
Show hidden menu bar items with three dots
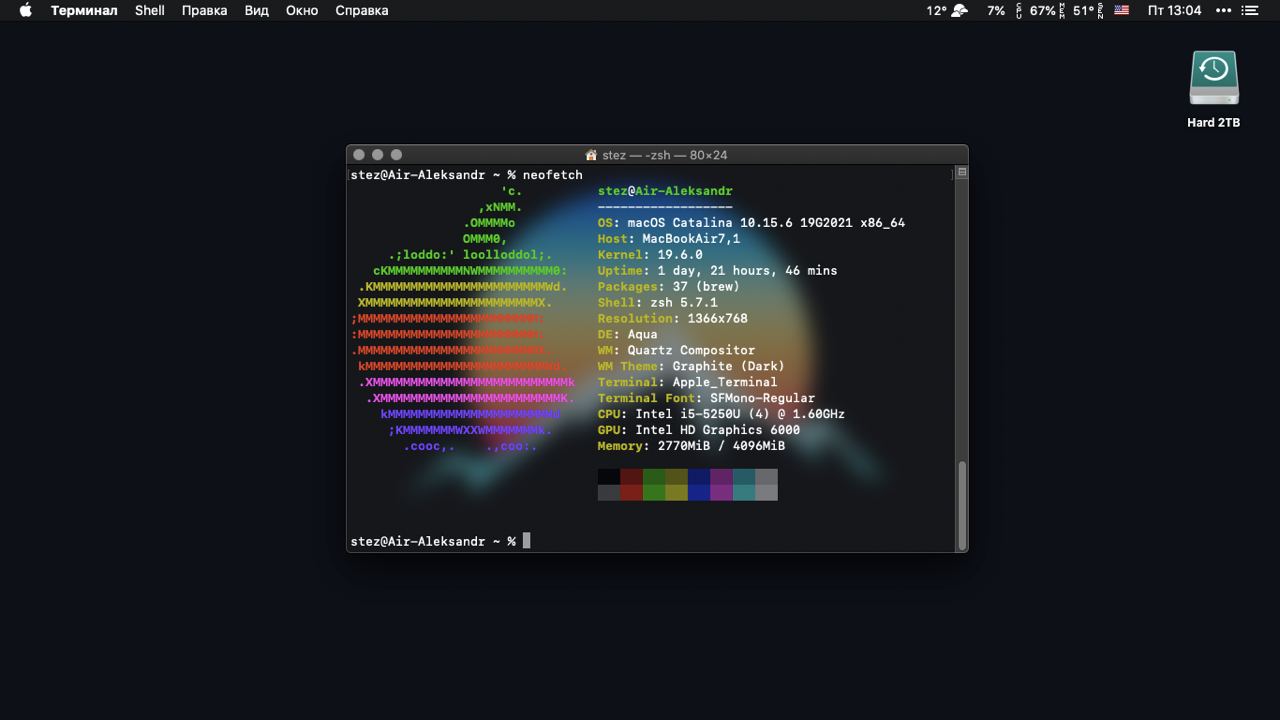pos(1223,10)
